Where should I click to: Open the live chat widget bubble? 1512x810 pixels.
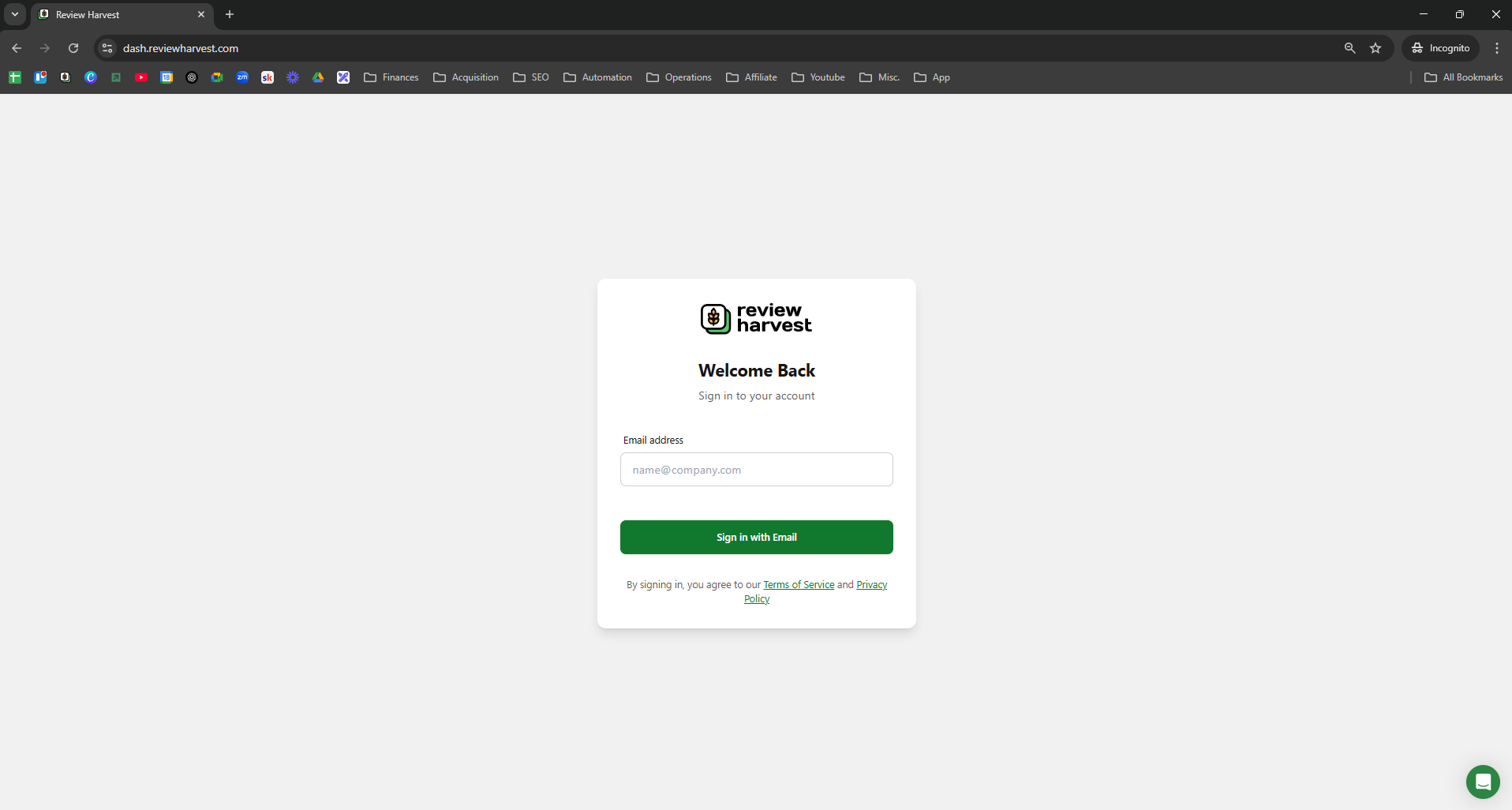tap(1483, 782)
